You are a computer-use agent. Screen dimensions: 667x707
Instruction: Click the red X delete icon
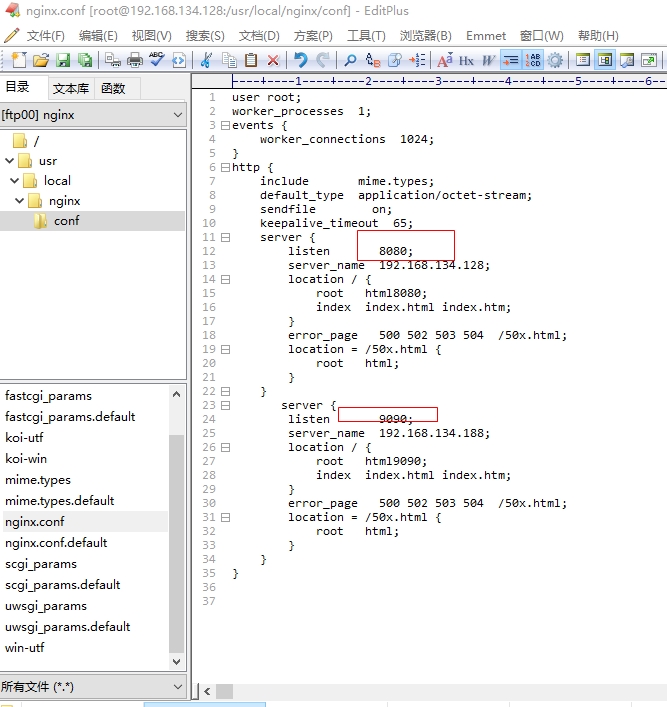(x=273, y=60)
